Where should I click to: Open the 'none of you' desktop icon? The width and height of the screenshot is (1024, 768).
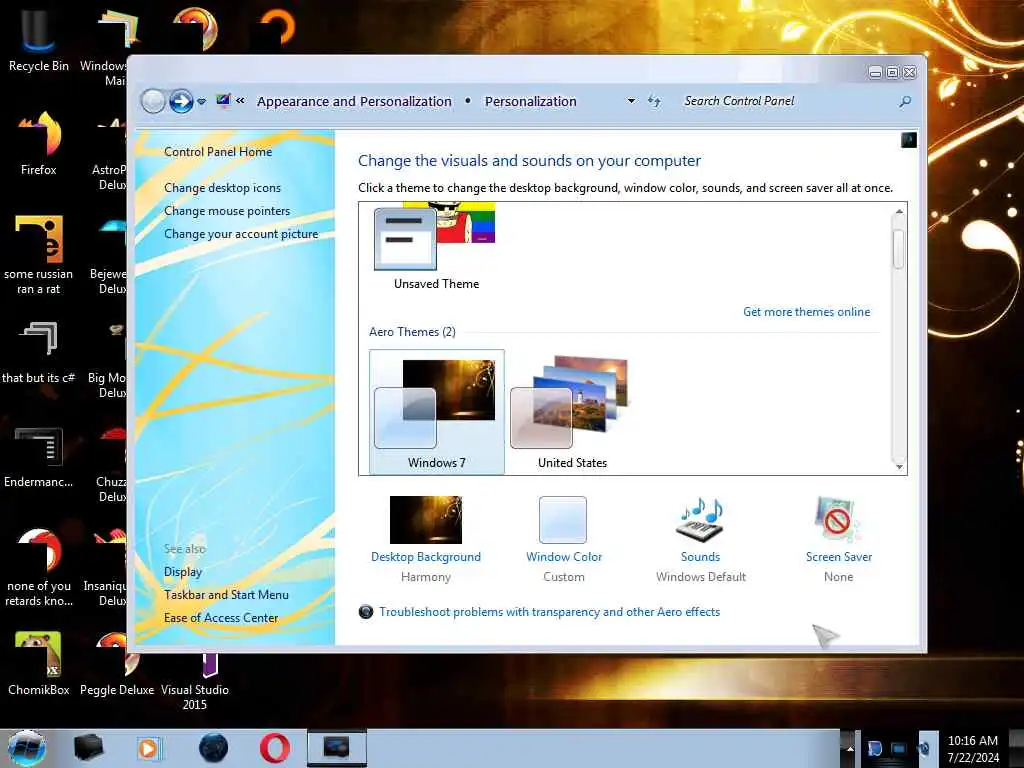[38, 567]
